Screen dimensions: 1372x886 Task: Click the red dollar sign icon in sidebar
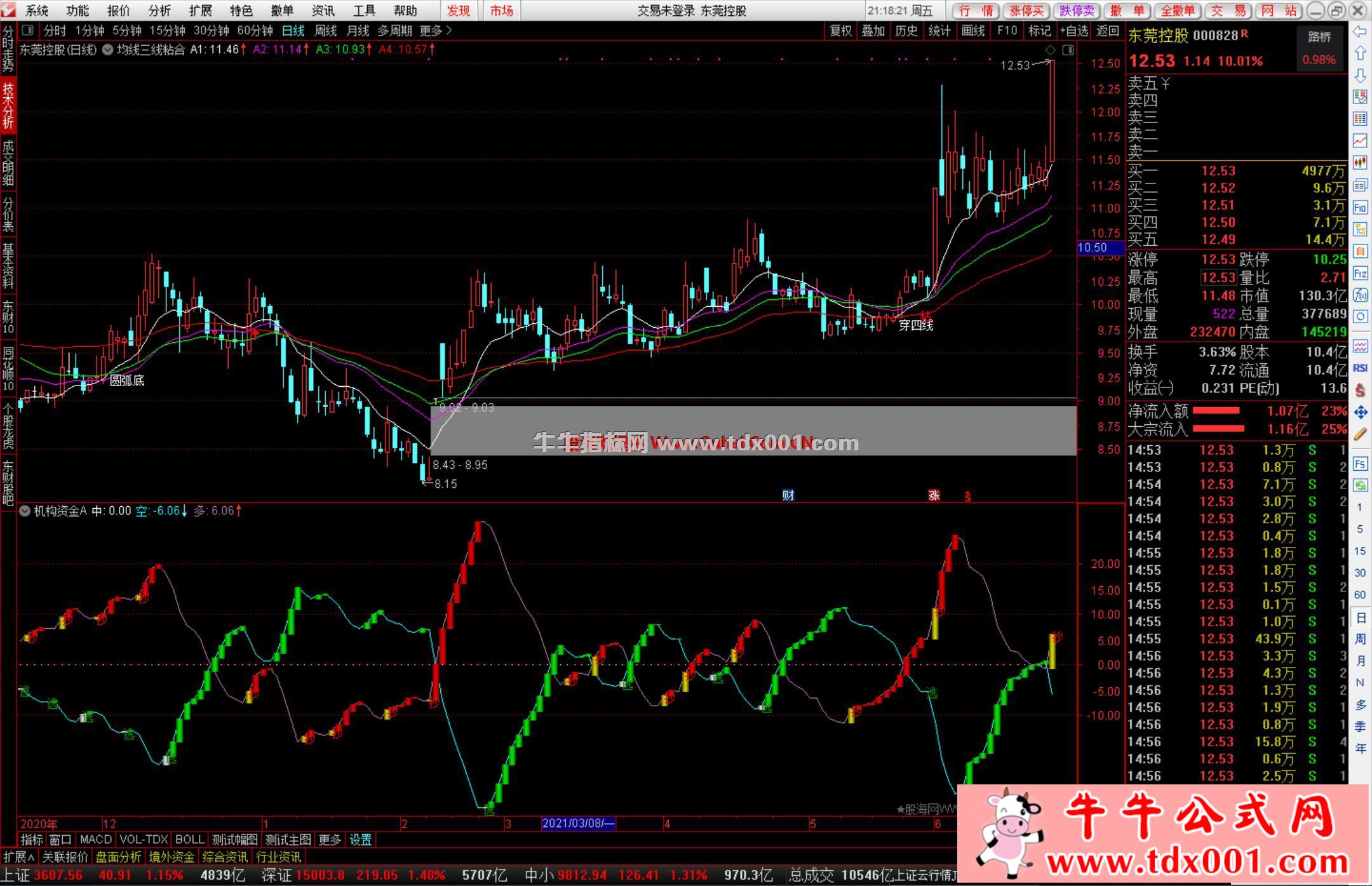point(1360,390)
